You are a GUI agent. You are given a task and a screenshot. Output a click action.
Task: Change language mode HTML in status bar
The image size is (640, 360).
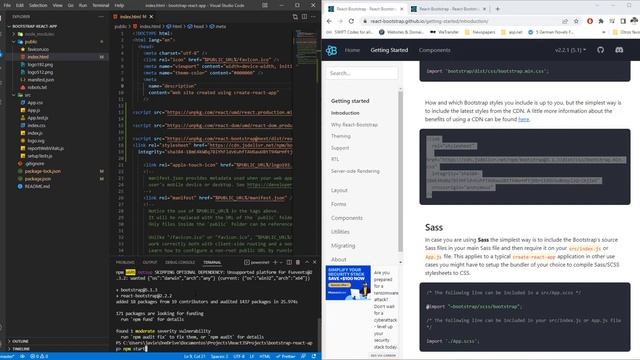click(x=265, y=356)
